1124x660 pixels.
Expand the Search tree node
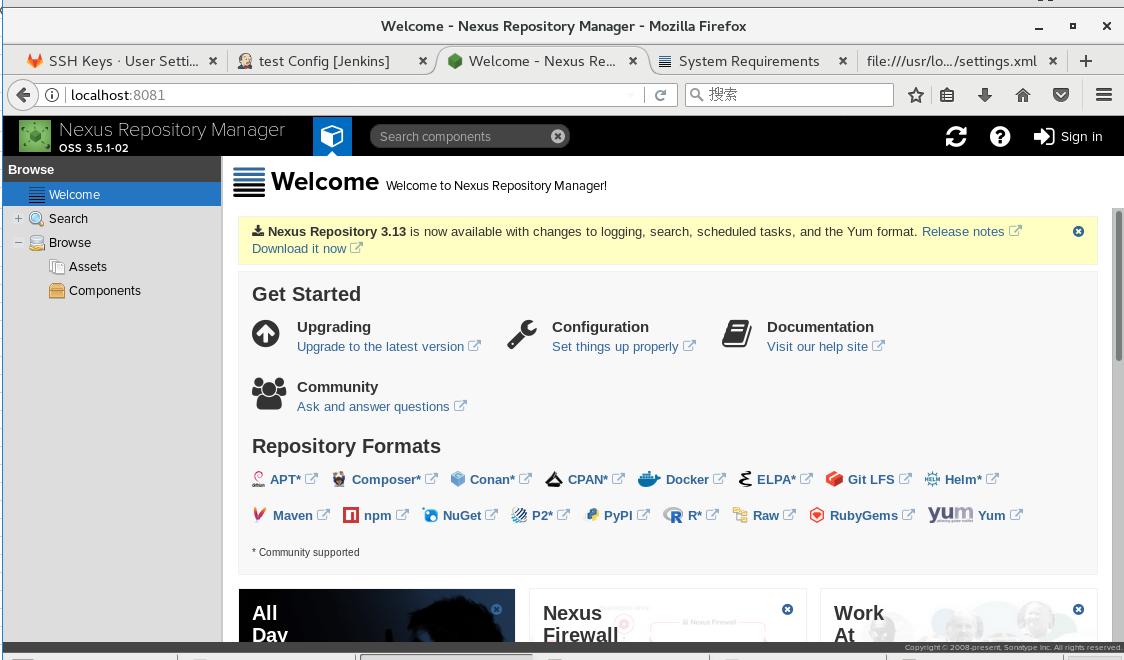(19, 219)
